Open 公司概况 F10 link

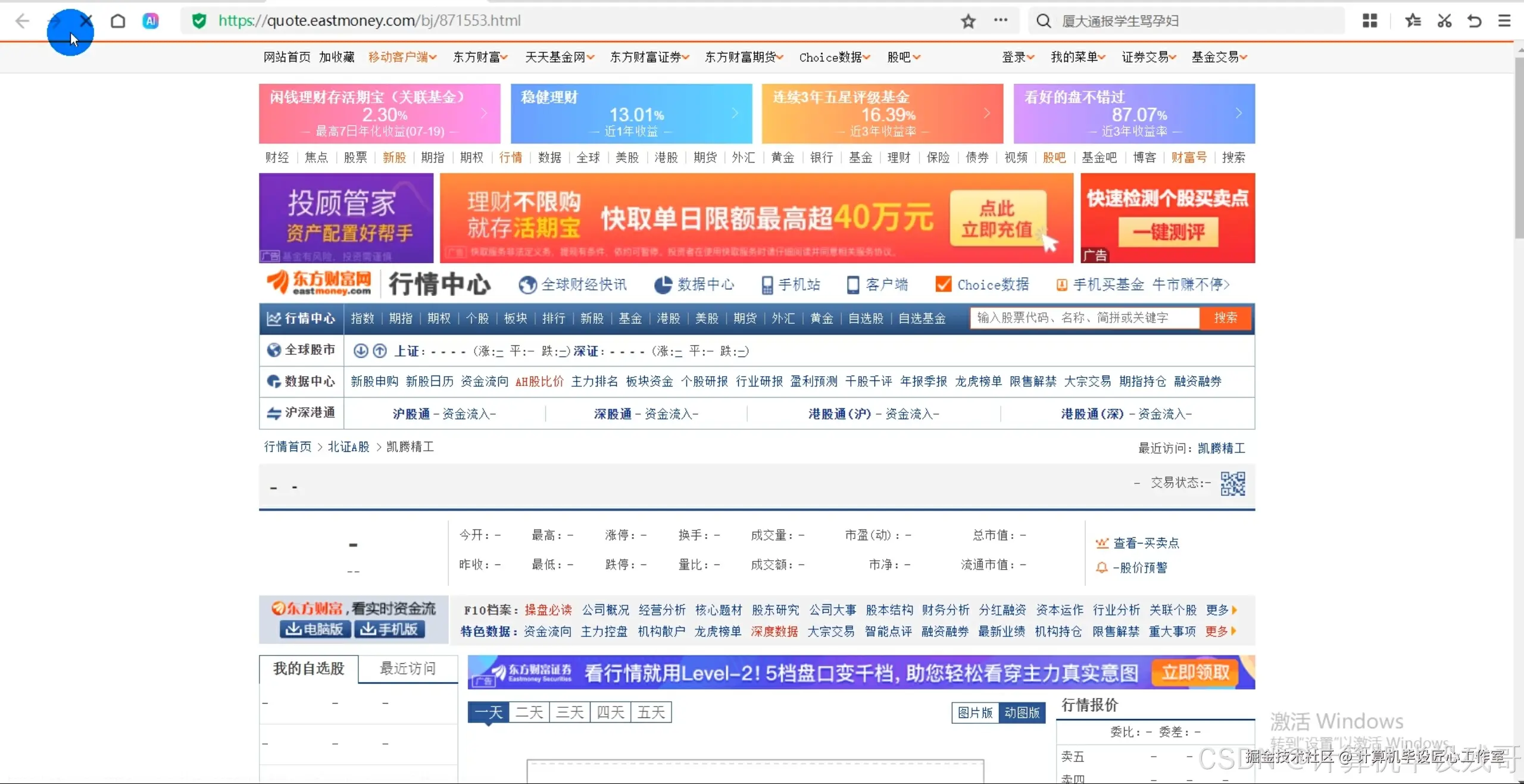tap(605, 610)
